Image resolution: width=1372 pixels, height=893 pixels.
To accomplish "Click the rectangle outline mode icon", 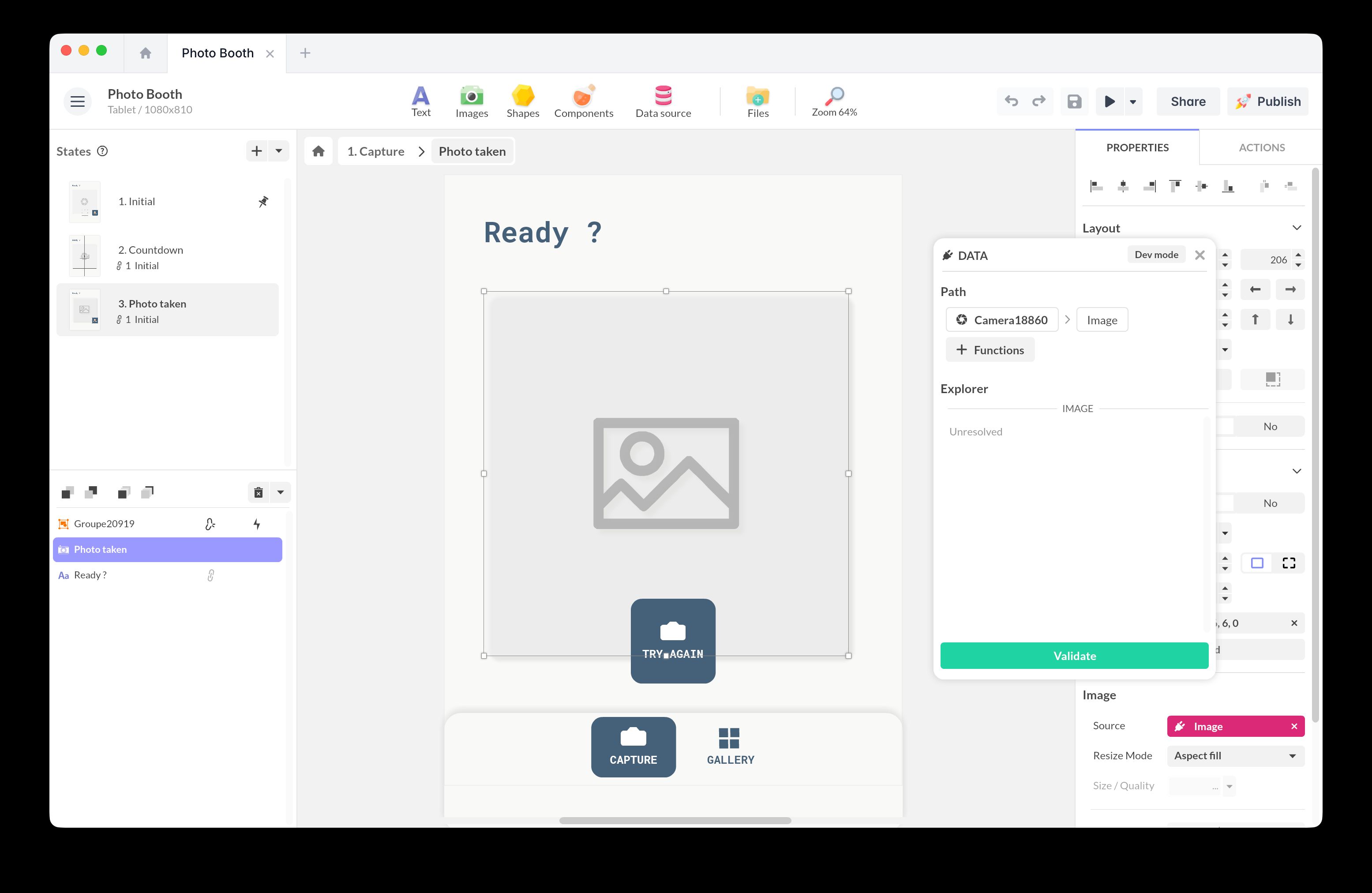I will point(1257,563).
